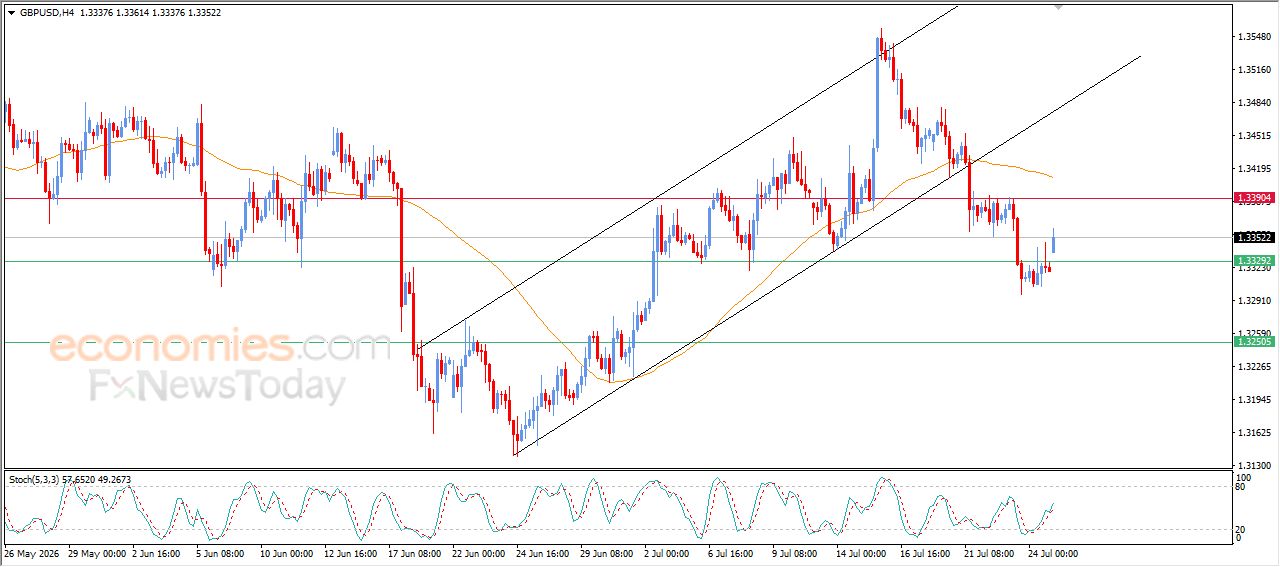Click the 1.31625 value on the price axis
The width and height of the screenshot is (1280, 567).
(x=1254, y=433)
